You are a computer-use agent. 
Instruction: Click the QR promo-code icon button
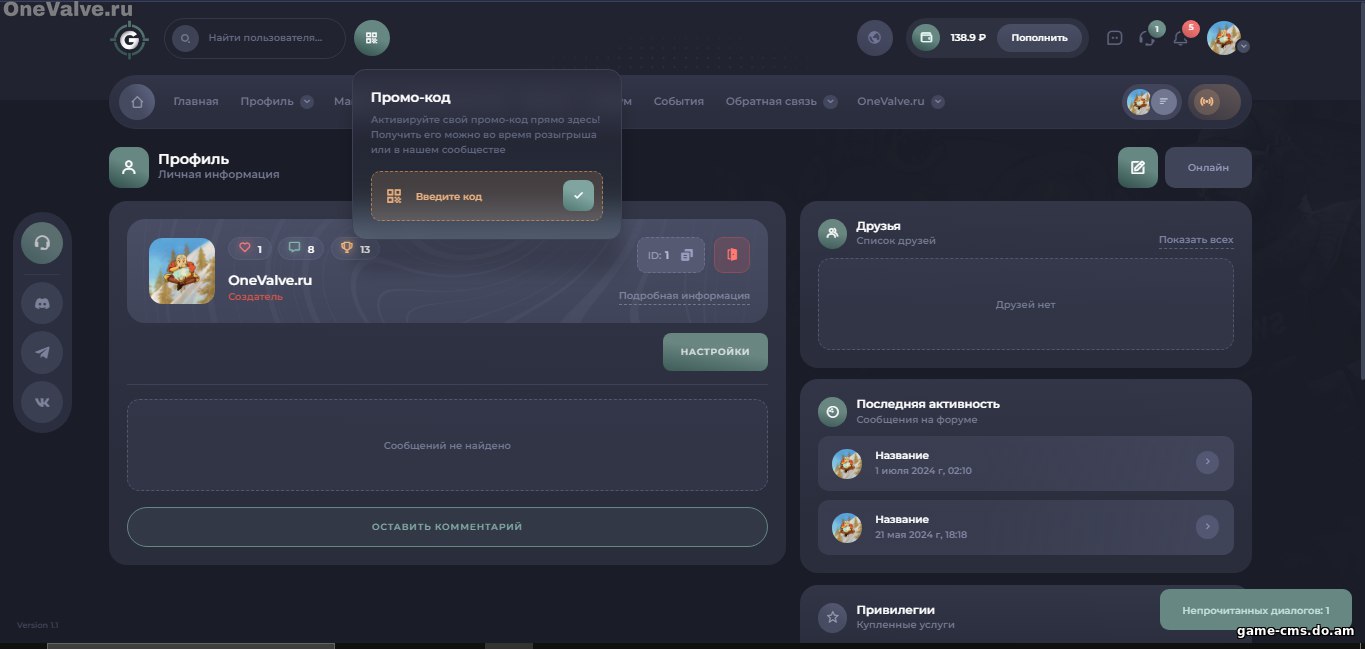(372, 38)
